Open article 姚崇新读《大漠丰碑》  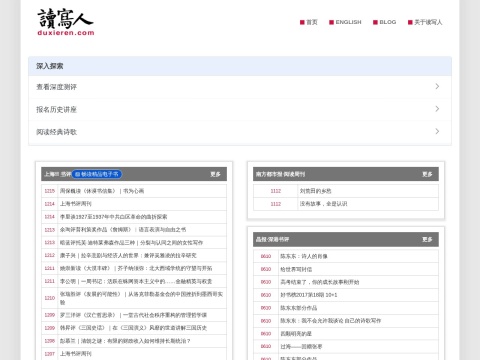coord(136,268)
